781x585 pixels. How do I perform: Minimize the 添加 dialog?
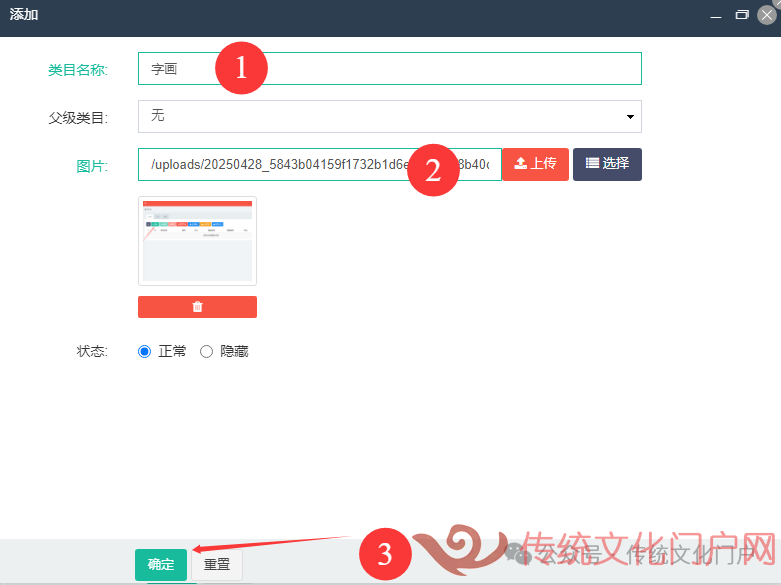click(x=716, y=15)
